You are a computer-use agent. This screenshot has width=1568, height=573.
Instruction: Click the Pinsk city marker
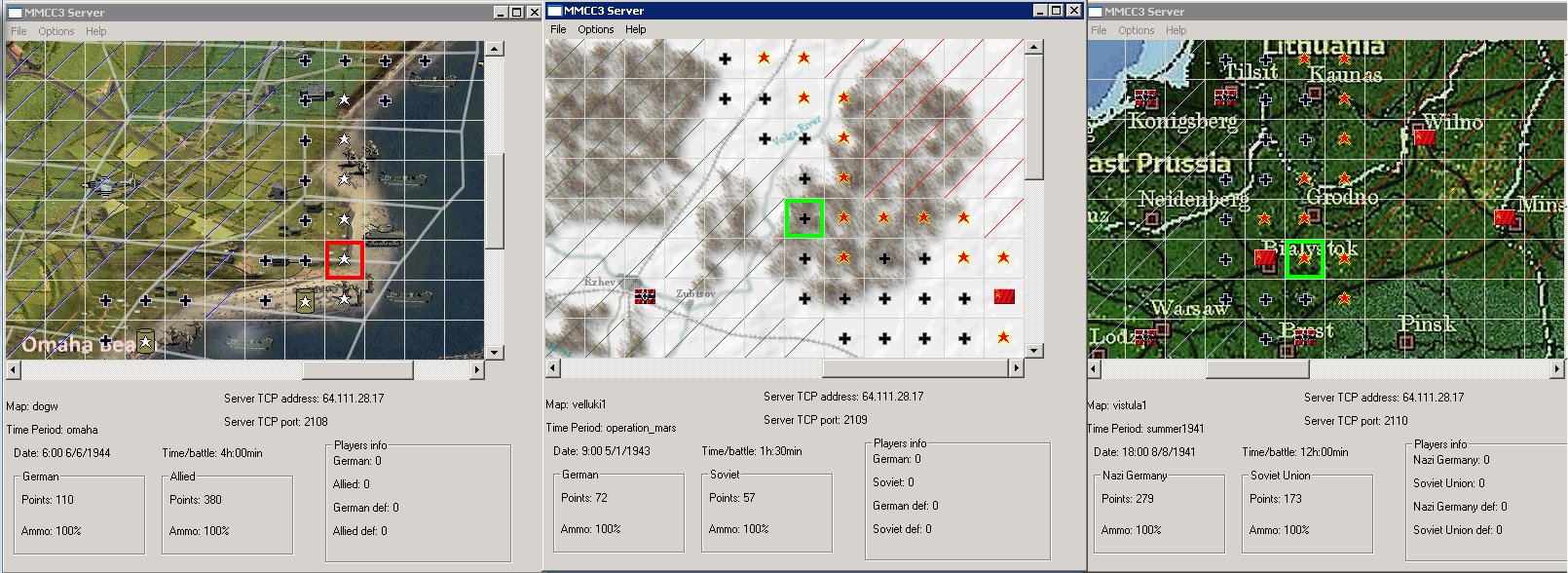point(1405,342)
